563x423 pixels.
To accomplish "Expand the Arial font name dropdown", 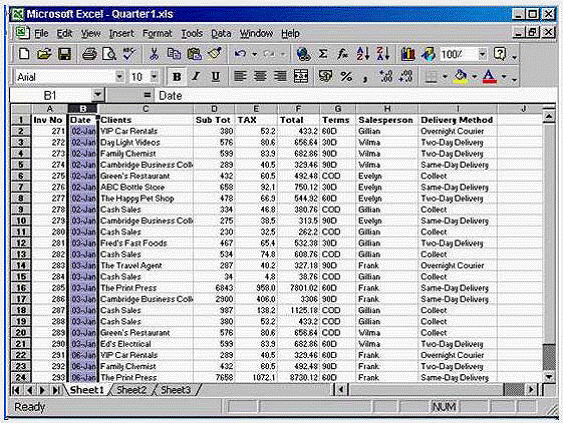I will [x=120, y=76].
